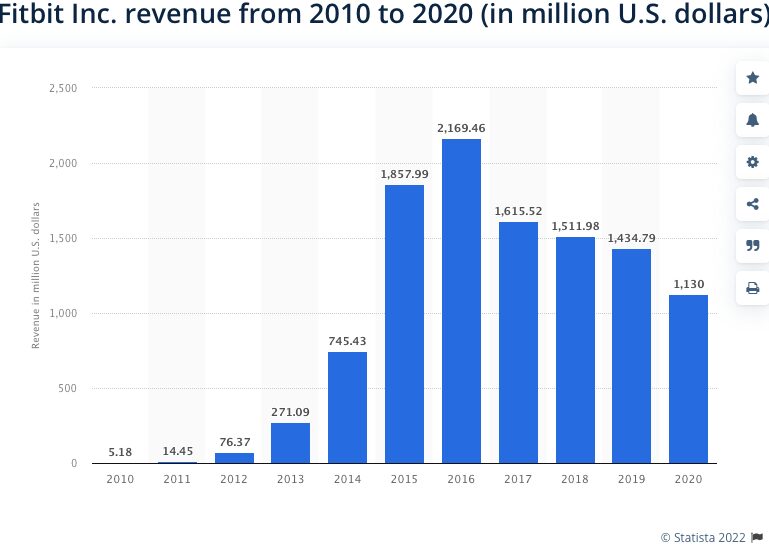Click the x-axis label '2016'

click(461, 479)
